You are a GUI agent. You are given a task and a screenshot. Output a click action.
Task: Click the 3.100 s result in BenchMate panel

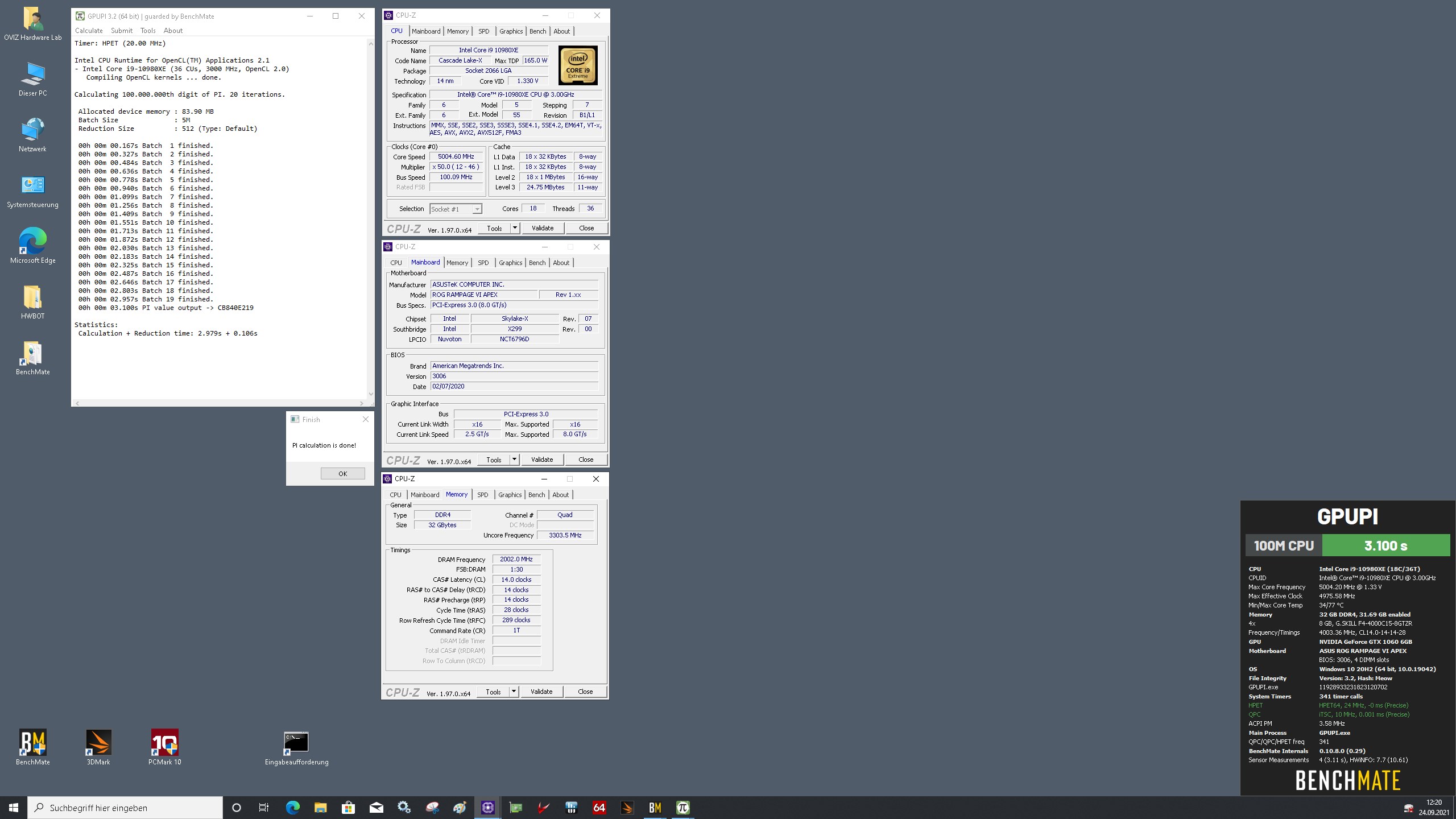click(x=1385, y=545)
